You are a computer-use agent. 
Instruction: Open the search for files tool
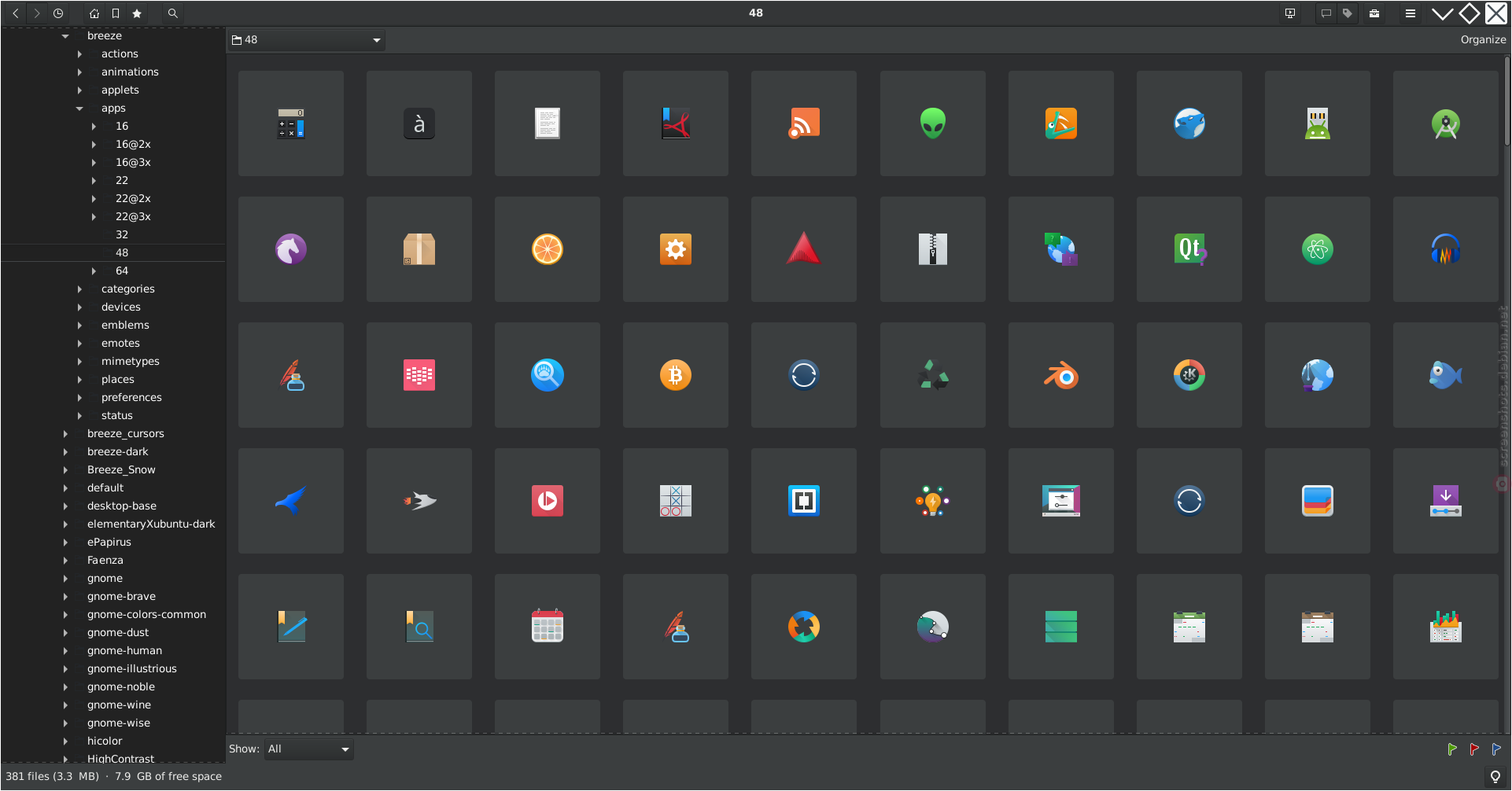[173, 13]
